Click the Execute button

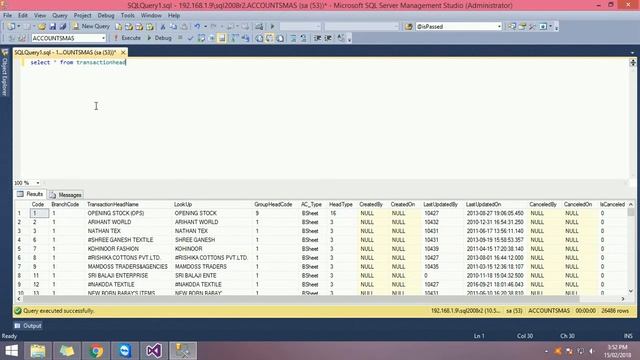(127, 38)
